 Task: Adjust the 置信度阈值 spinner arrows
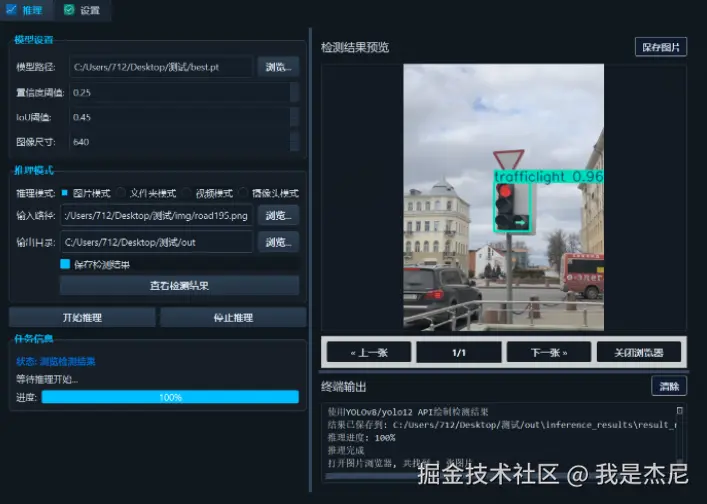[294, 92]
